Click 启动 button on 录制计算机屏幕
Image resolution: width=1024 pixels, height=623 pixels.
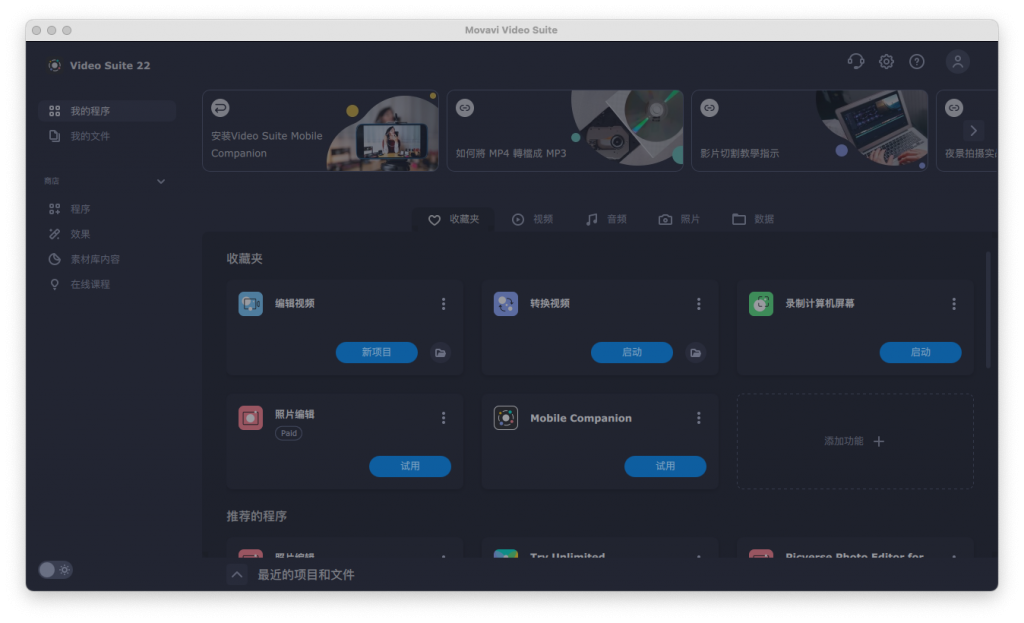click(920, 353)
